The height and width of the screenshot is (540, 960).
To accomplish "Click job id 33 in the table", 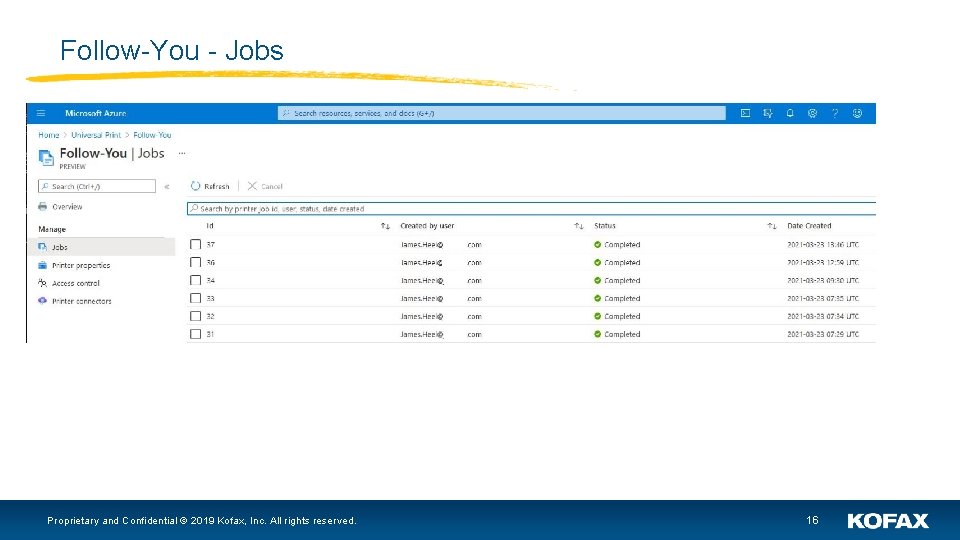I will click(x=211, y=298).
